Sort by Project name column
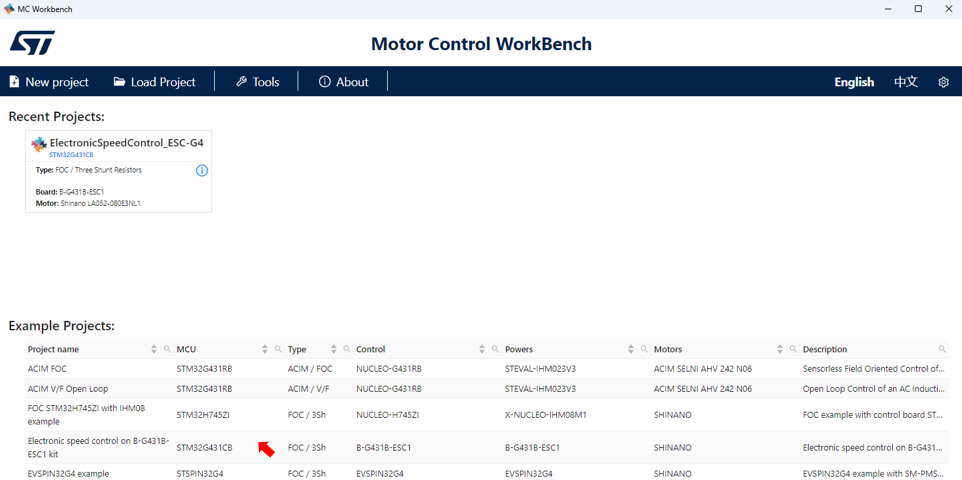This screenshot has height=480, width=962. 154,349
